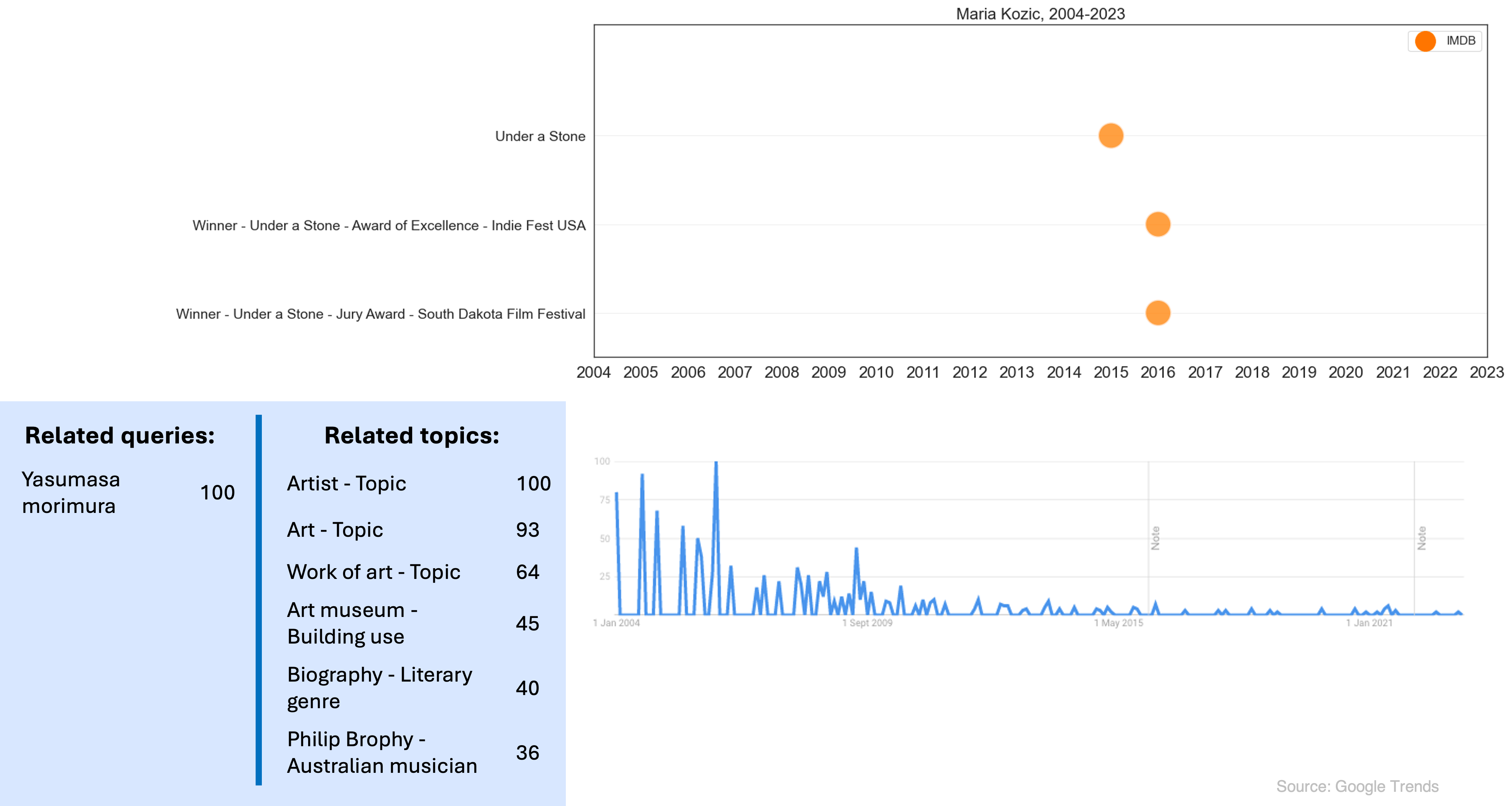This screenshot has height=806, width=1512.
Task: Click the 1 Sept 2009 trend axis label
Action: pyautogui.click(x=867, y=623)
